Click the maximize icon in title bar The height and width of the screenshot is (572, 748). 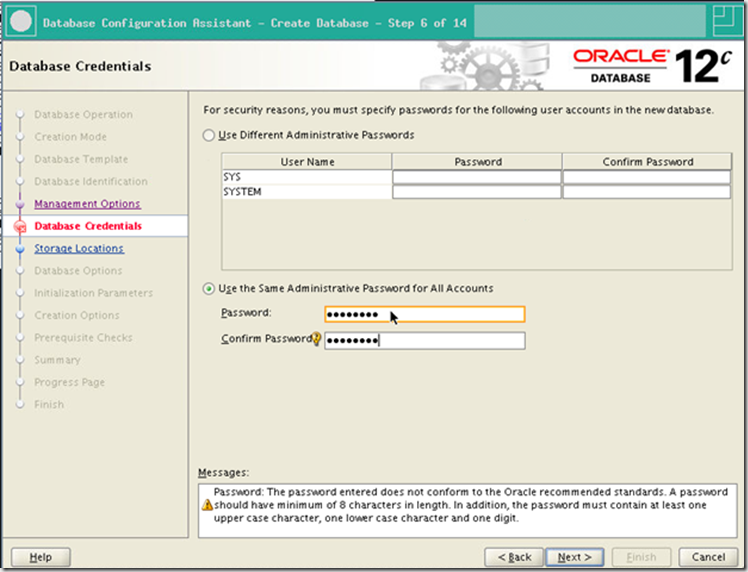[727, 20]
